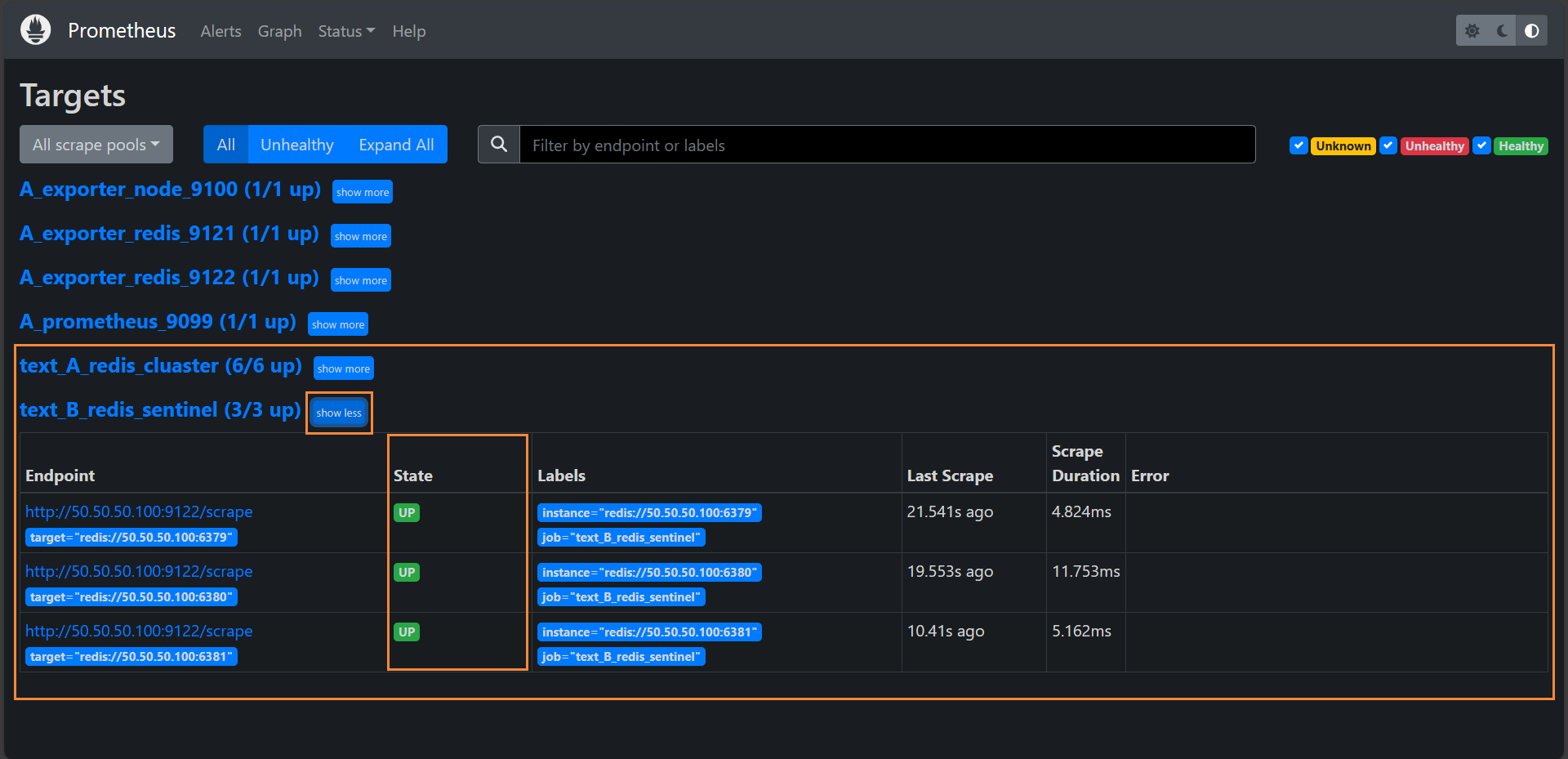This screenshot has width=1568, height=759.
Task: Click the target="redis://50.50.50.100:6381" badge
Action: click(x=131, y=657)
